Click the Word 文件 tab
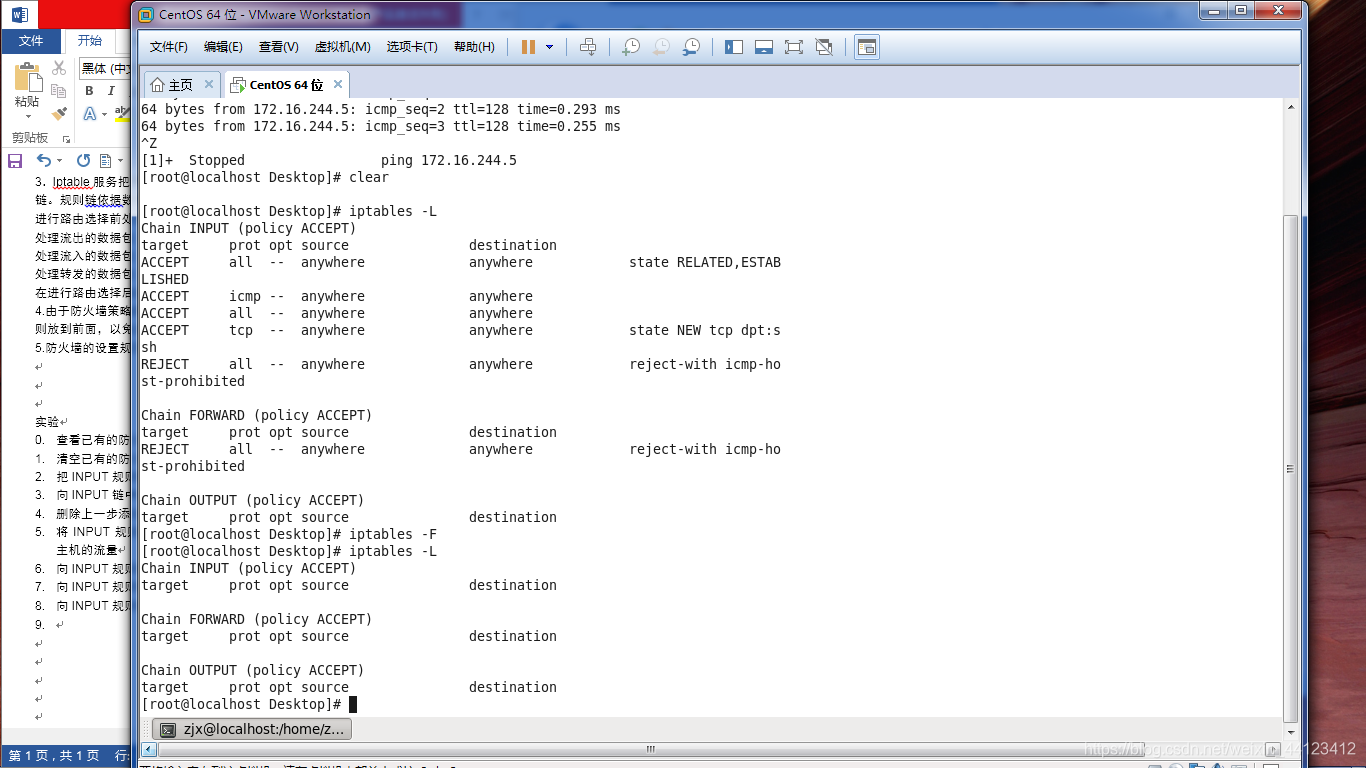 31,41
